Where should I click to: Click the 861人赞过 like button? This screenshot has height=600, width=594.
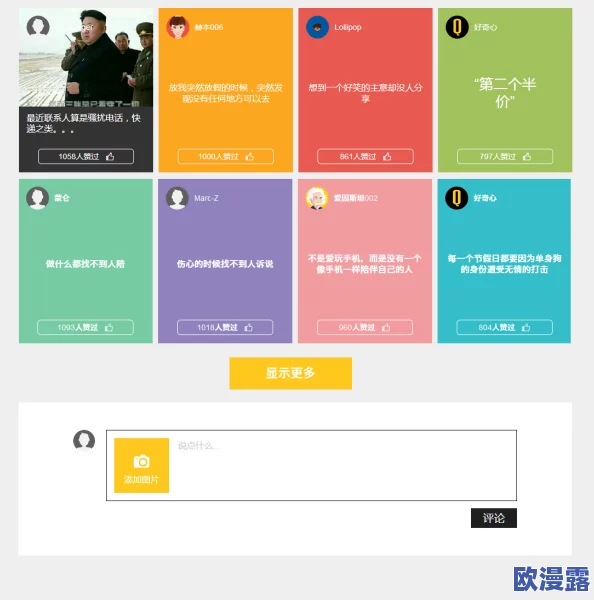point(365,156)
